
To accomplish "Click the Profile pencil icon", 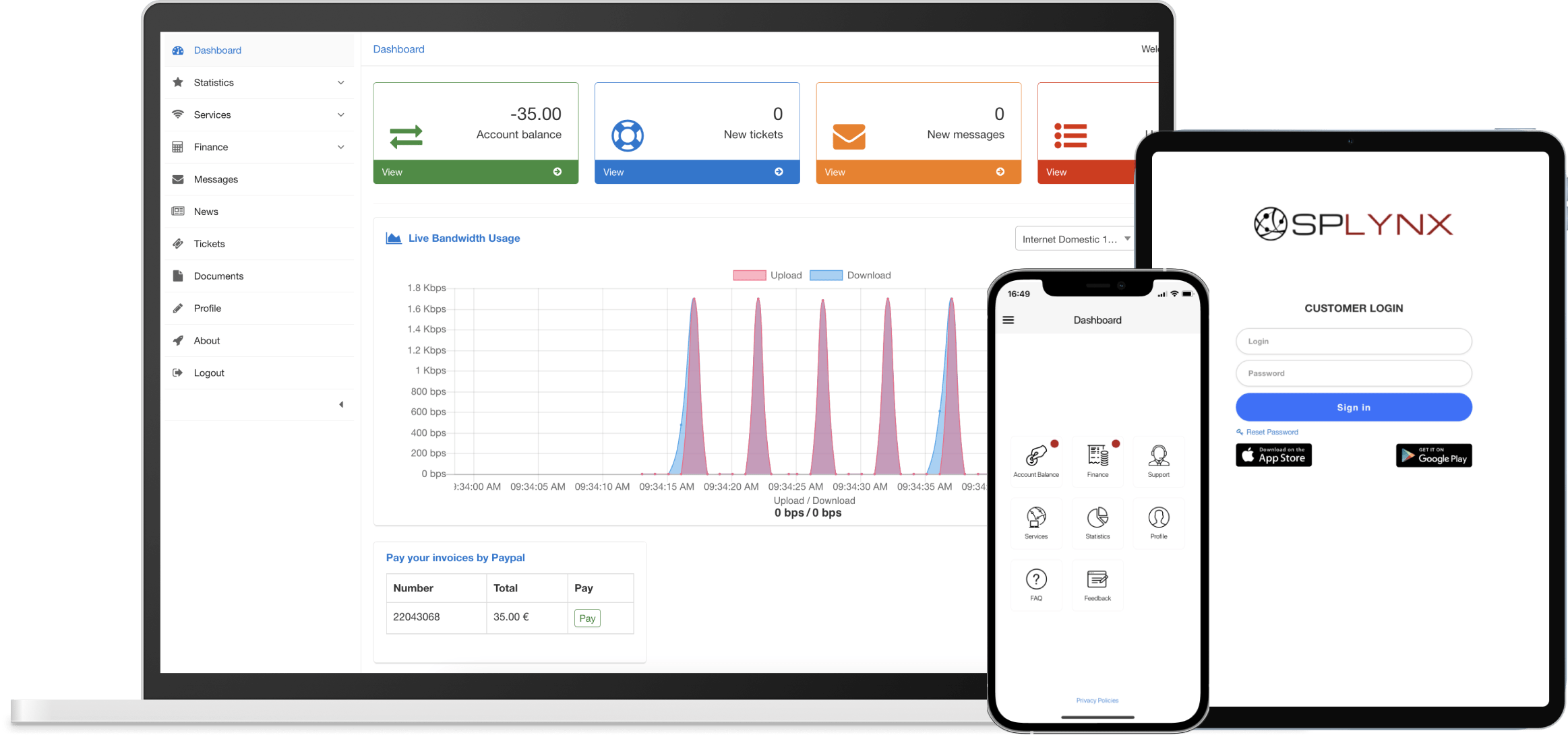I will click(x=178, y=309).
